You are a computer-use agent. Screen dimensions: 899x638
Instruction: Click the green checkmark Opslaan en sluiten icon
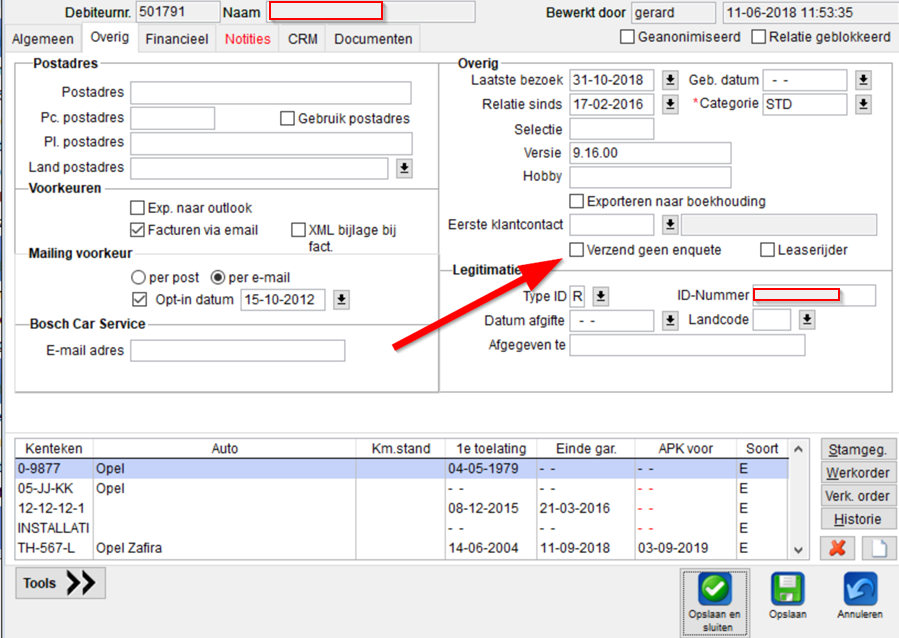click(714, 589)
